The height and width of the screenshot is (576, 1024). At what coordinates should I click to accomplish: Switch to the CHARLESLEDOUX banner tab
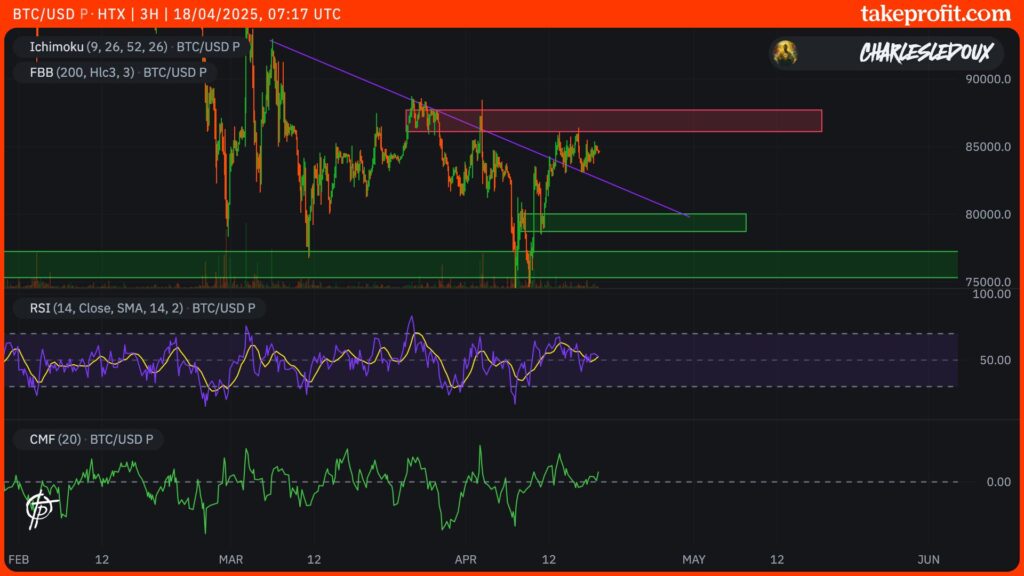[x=924, y=53]
